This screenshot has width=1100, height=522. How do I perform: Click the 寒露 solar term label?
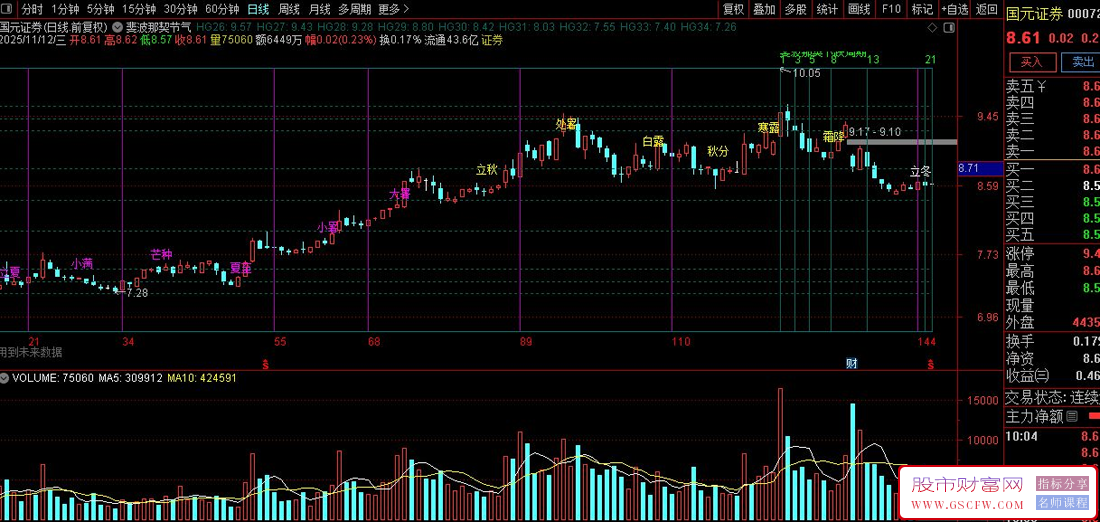[769, 128]
